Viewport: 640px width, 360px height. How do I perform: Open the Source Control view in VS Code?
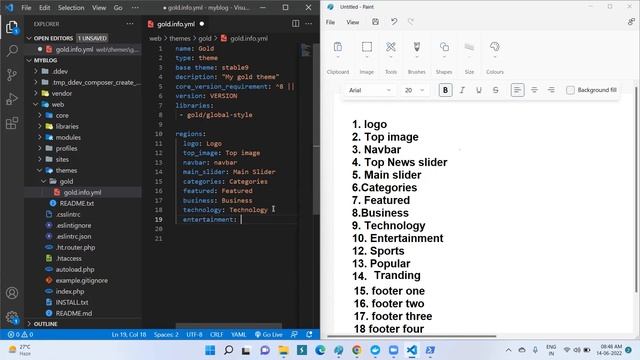(12, 75)
